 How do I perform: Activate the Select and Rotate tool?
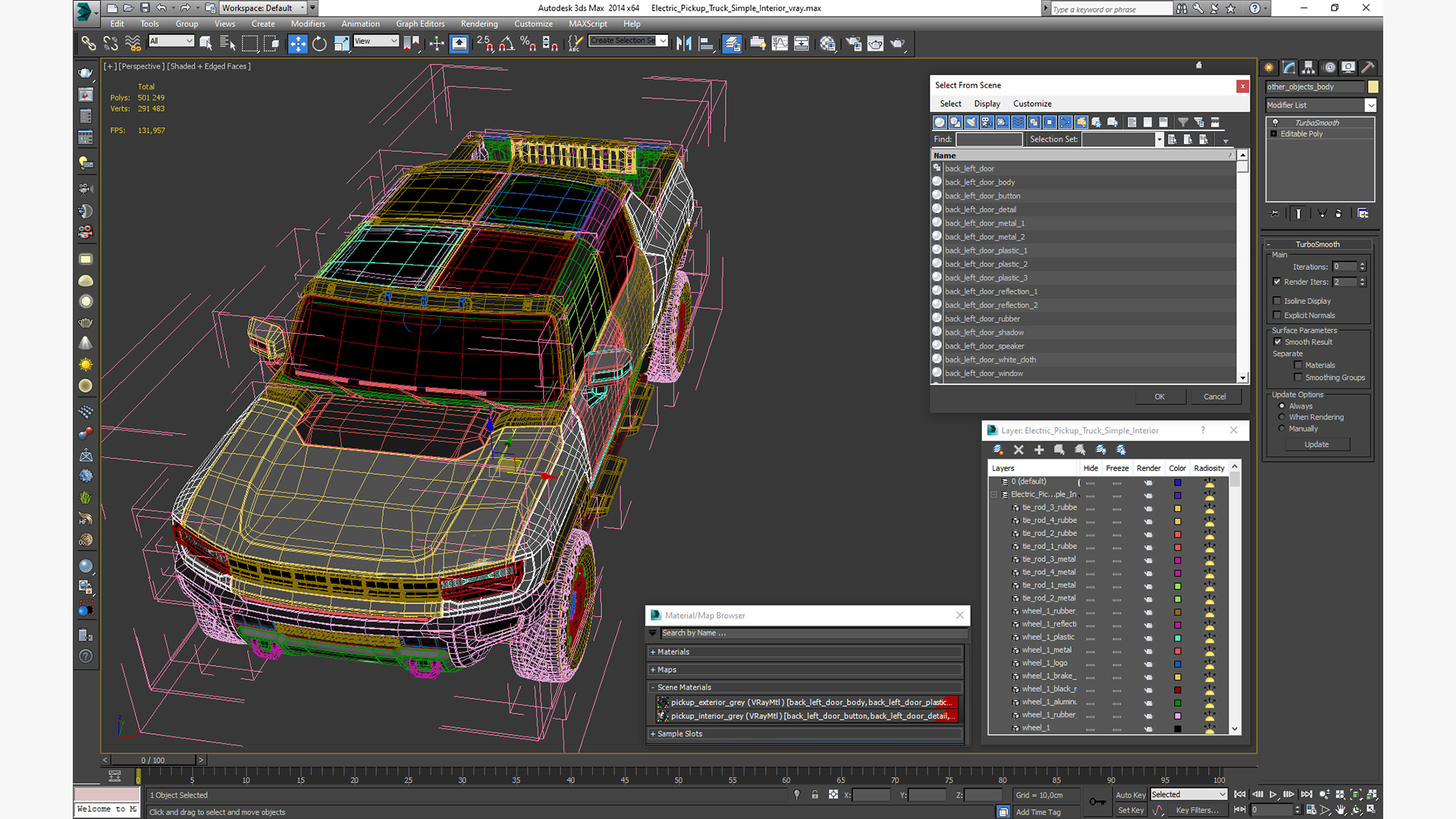[319, 43]
